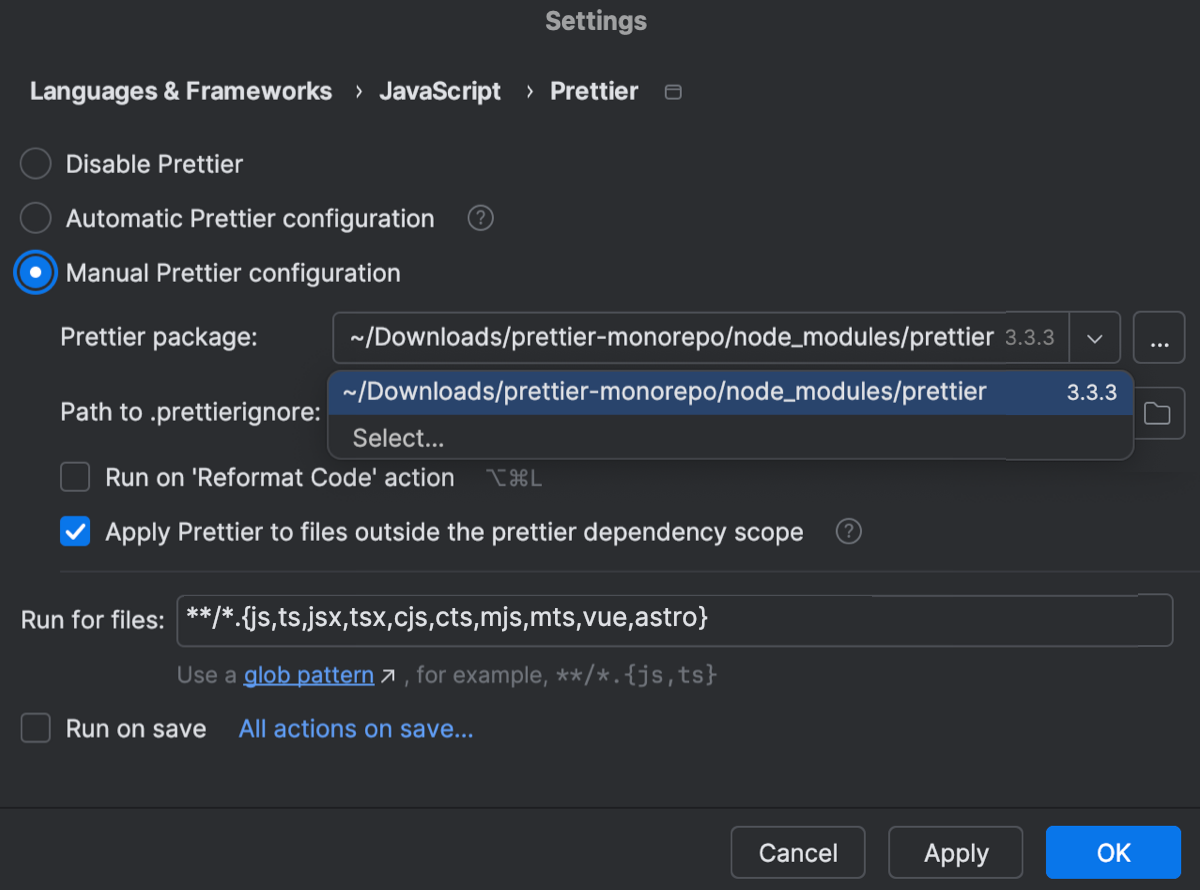Screen dimensions: 1200x890
Task: Open 'All actions on save...' link
Action: click(x=355, y=728)
